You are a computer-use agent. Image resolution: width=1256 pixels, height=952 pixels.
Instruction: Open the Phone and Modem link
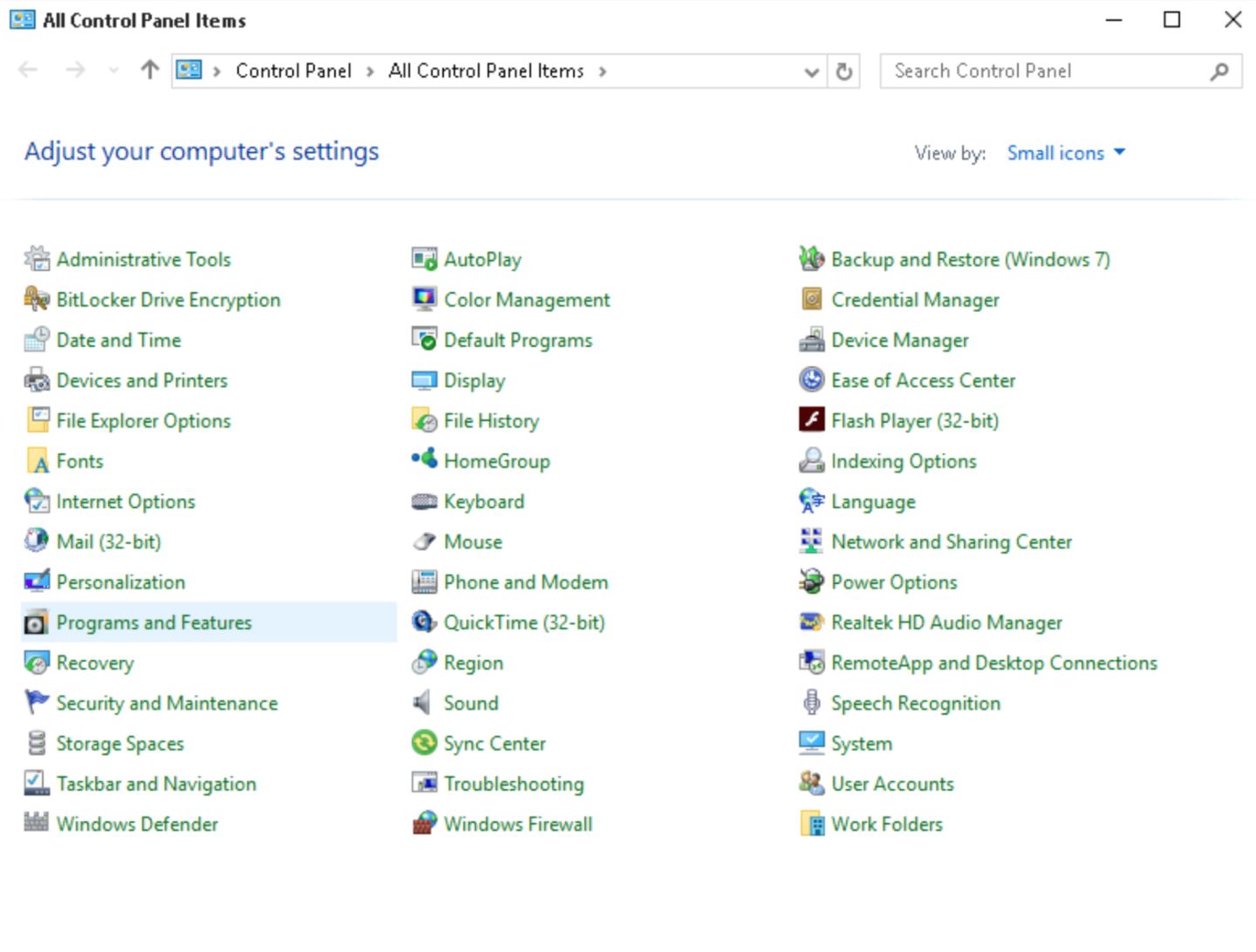pos(526,581)
